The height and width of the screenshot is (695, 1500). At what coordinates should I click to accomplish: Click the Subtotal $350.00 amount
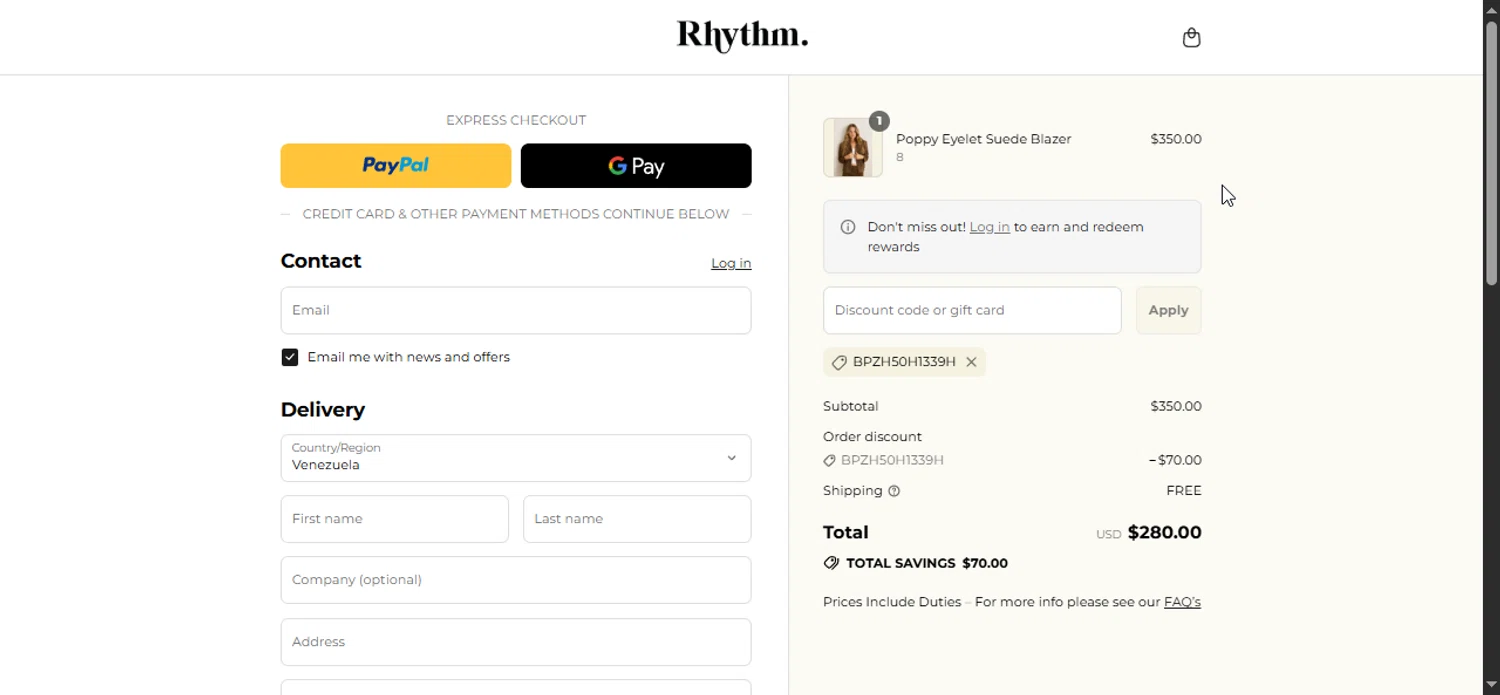(x=1176, y=406)
